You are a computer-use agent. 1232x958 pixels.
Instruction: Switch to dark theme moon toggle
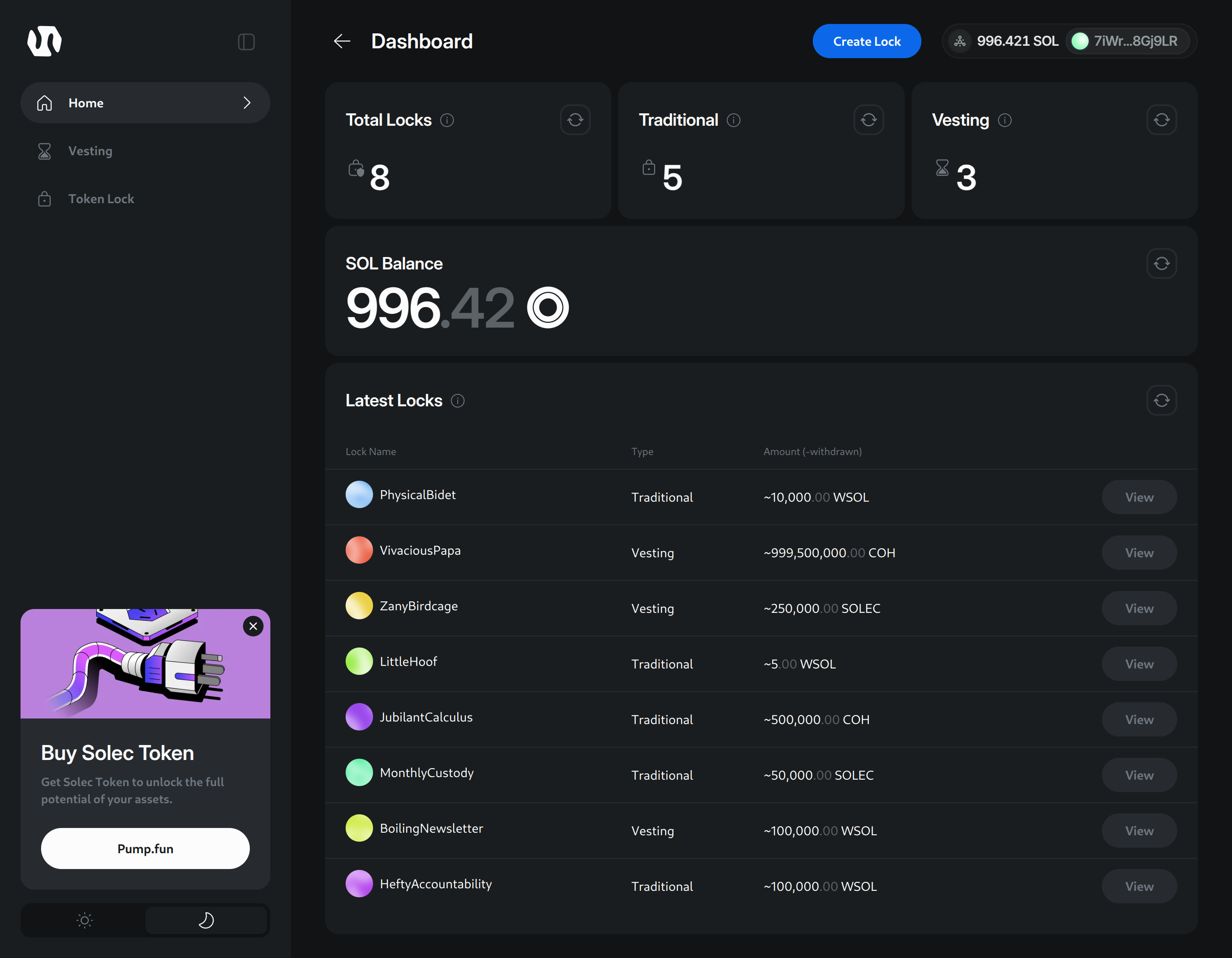pyautogui.click(x=206, y=920)
